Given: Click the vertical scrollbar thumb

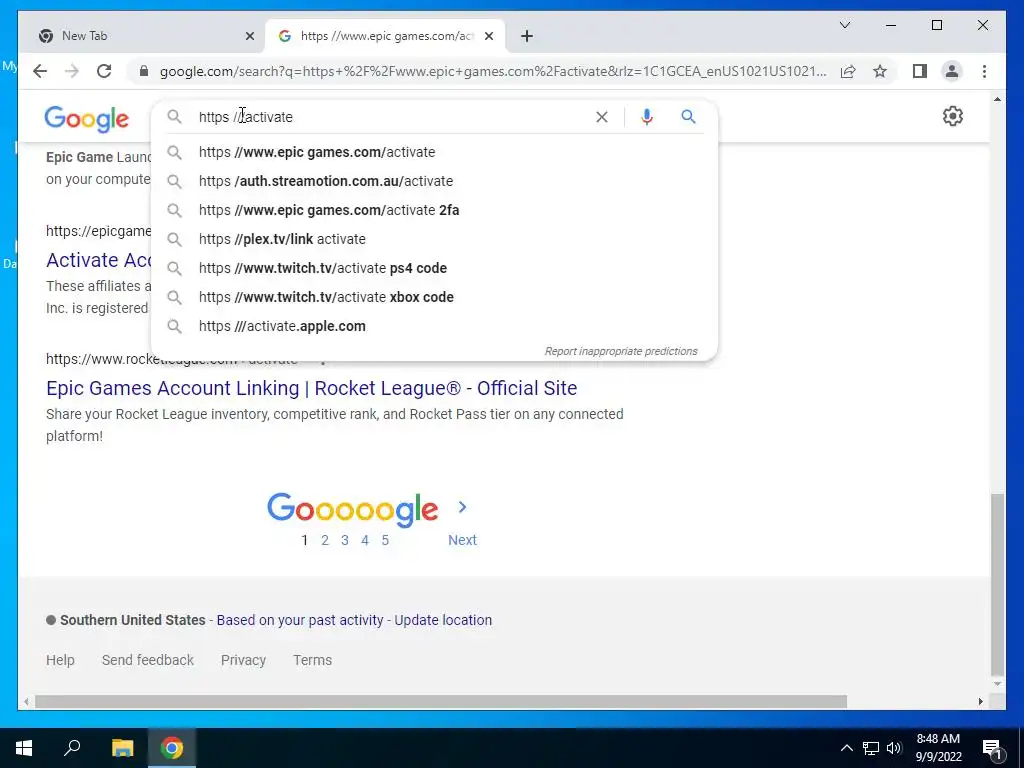Looking at the screenshot, I should click(x=997, y=585).
